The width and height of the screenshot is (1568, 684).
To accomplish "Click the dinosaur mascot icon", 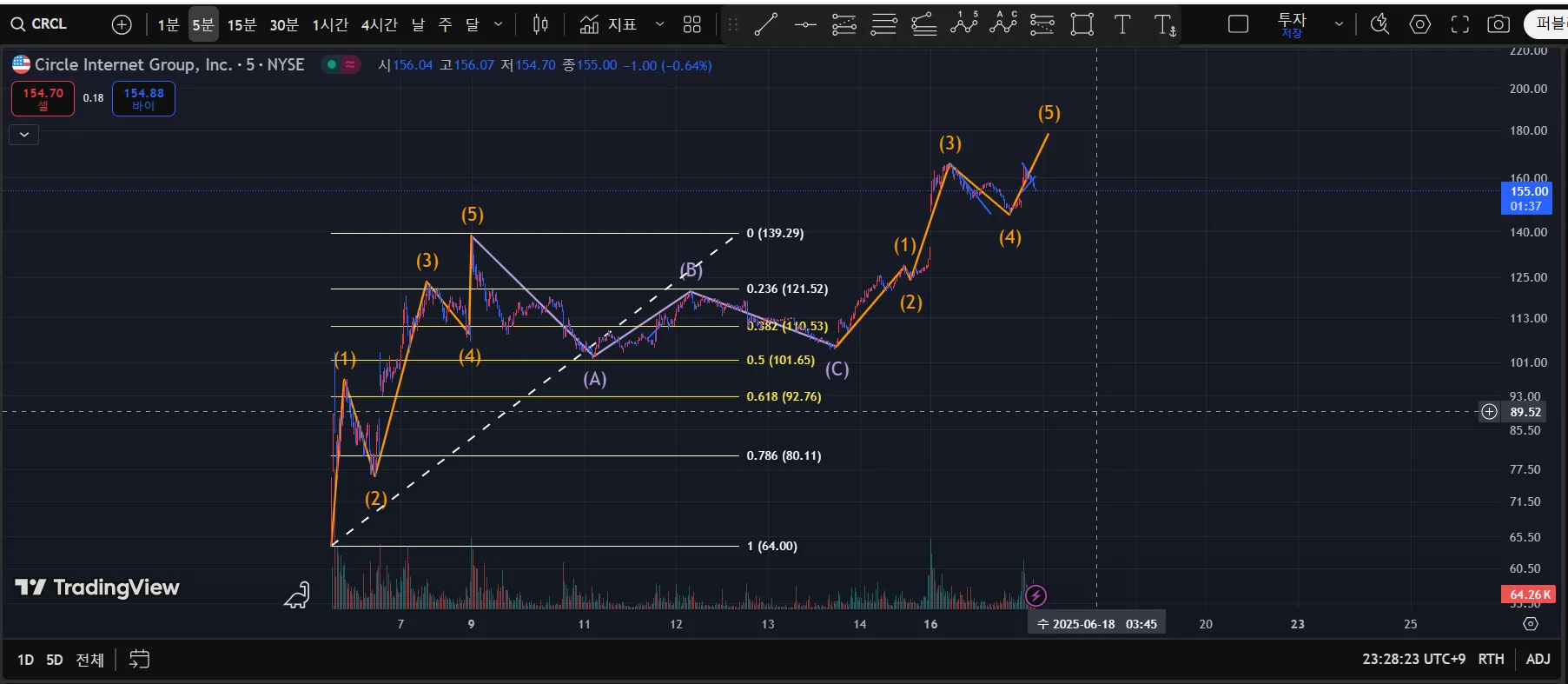I will point(297,595).
